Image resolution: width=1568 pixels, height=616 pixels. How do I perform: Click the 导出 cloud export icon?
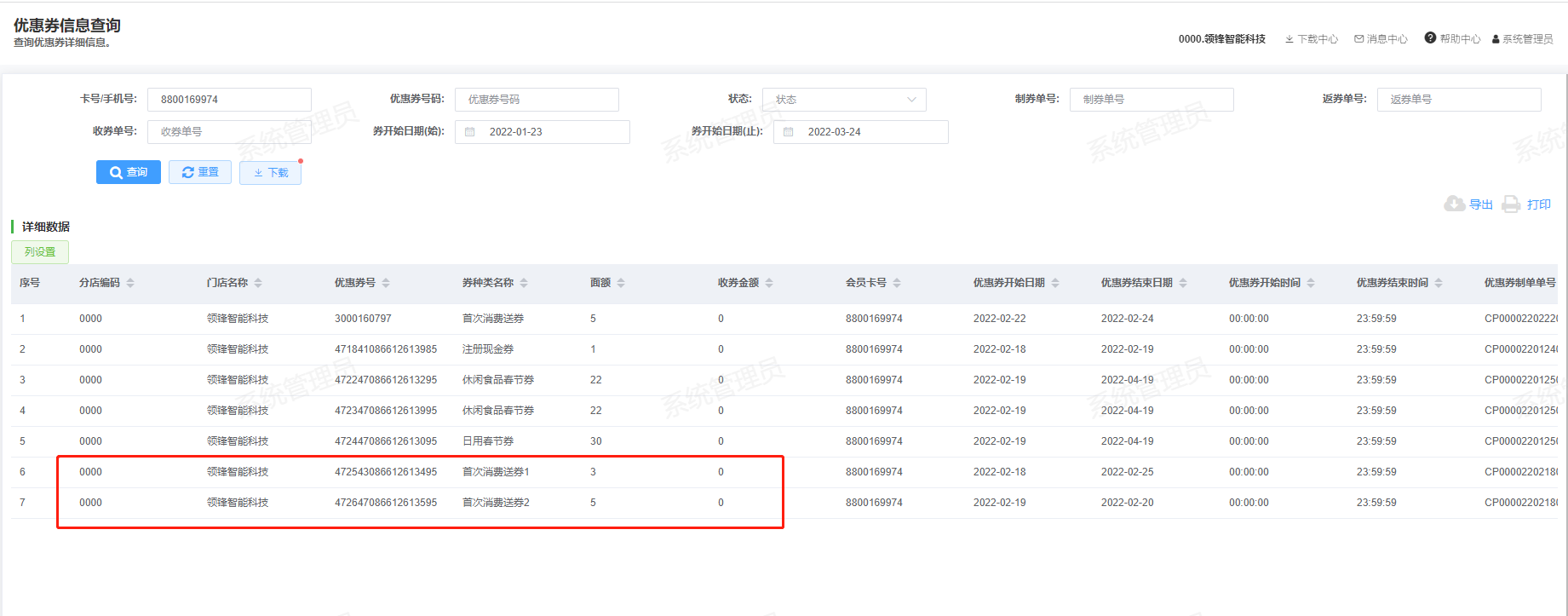tap(1455, 204)
